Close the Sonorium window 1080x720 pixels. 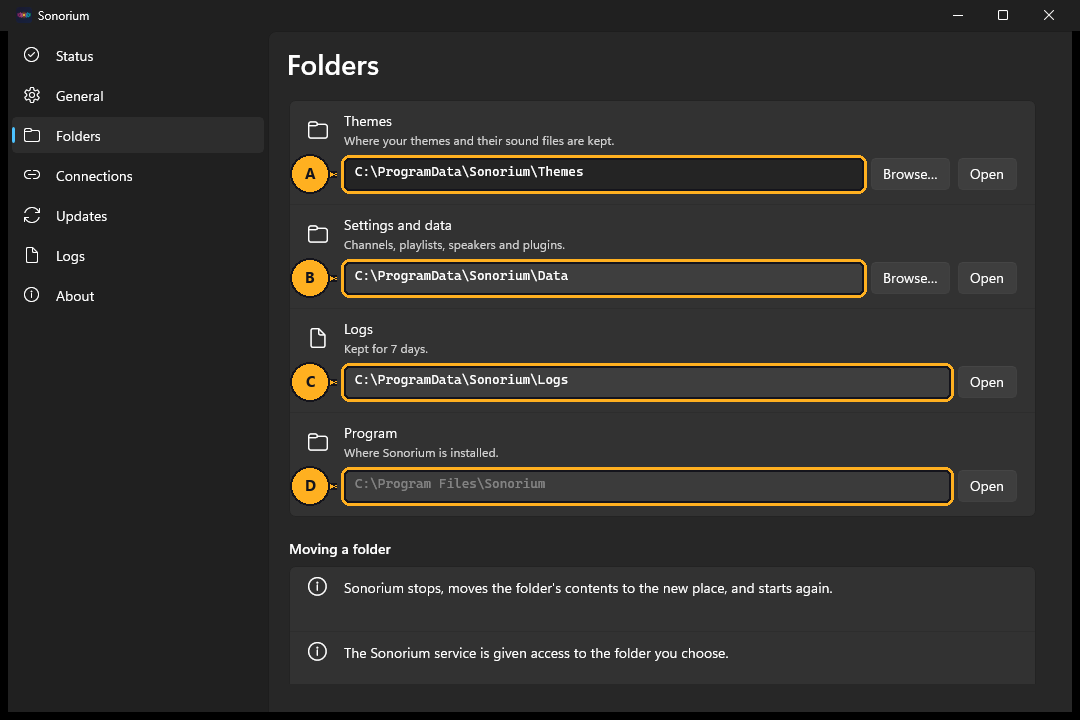click(x=1049, y=15)
